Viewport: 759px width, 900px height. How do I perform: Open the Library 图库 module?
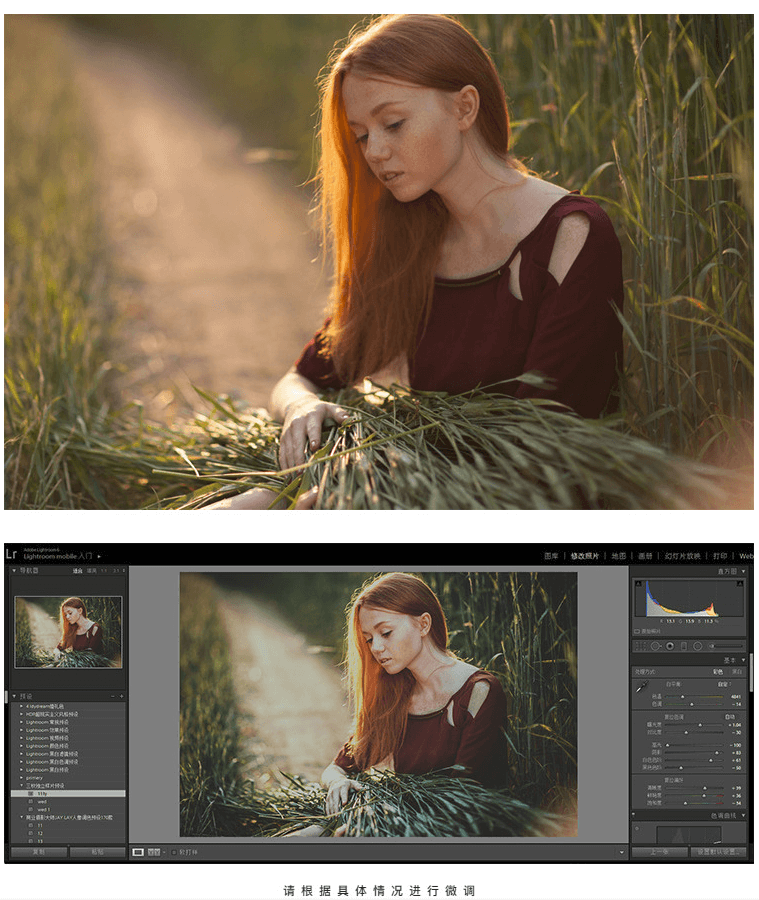click(x=551, y=556)
